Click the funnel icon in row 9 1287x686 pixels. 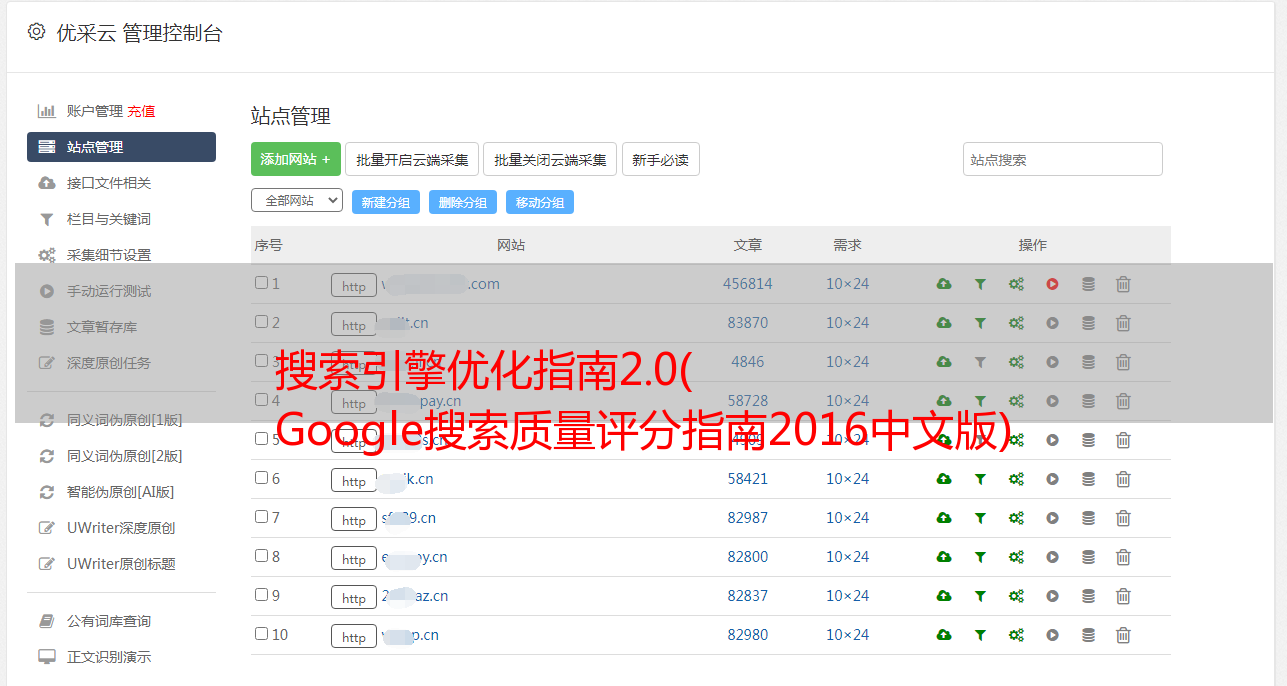pos(980,596)
